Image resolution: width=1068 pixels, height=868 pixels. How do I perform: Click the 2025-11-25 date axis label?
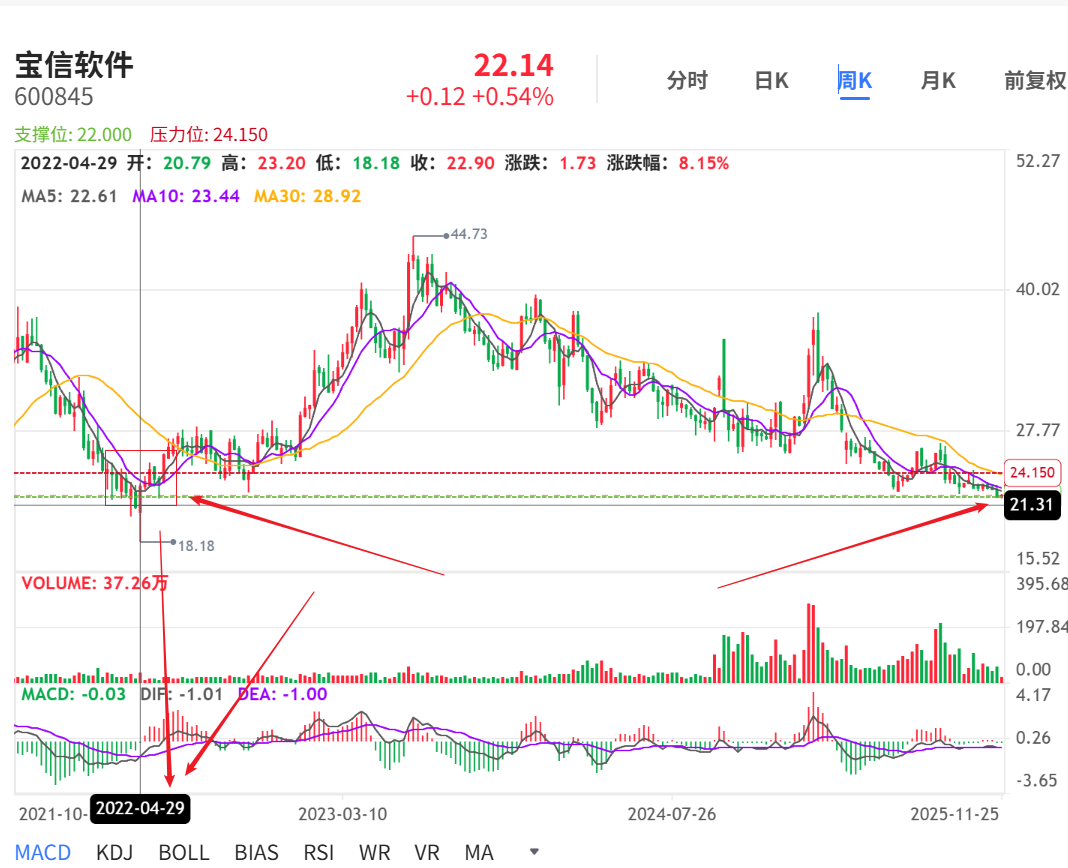point(955,814)
